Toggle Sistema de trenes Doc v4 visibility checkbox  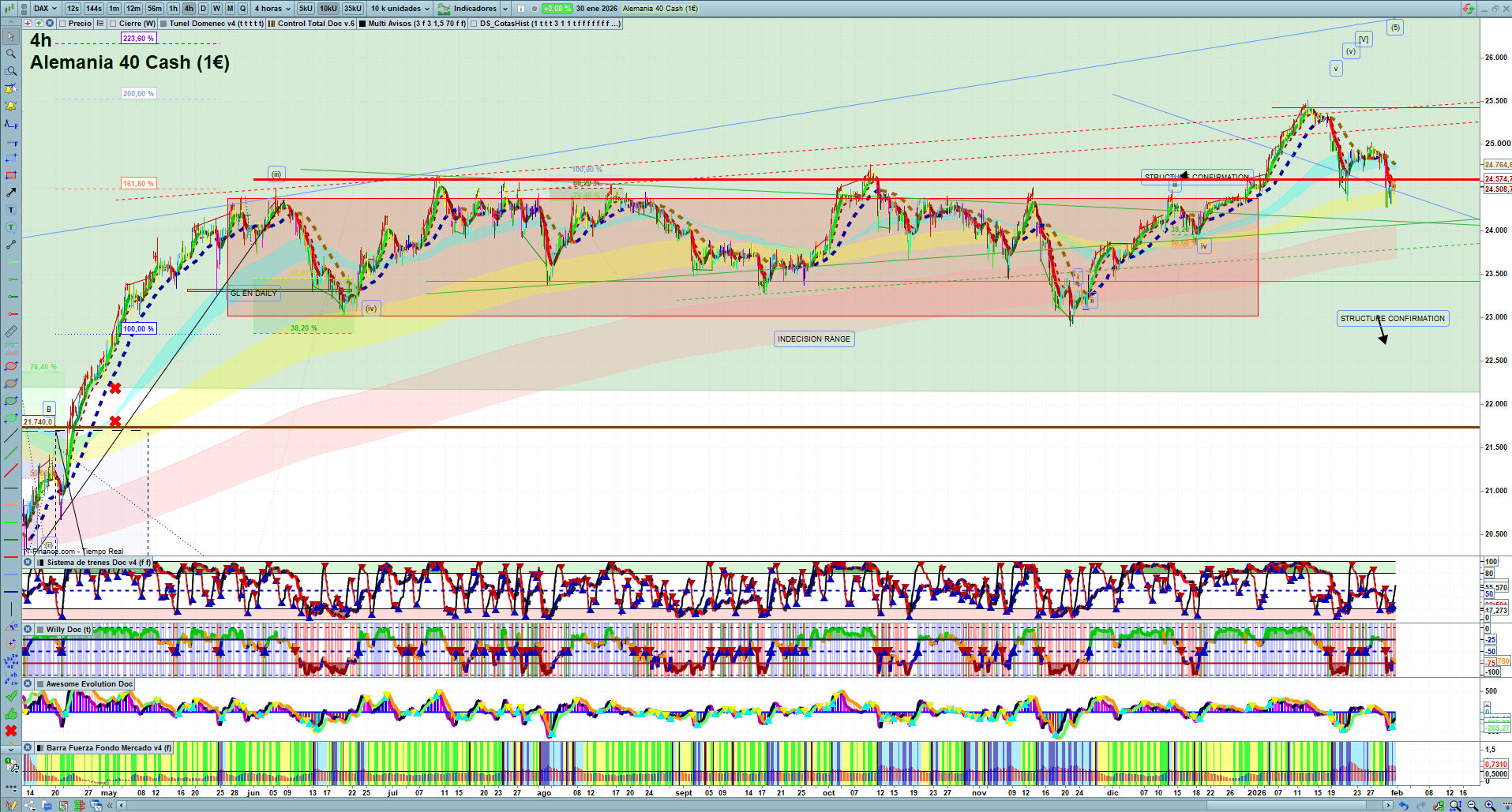40,563
